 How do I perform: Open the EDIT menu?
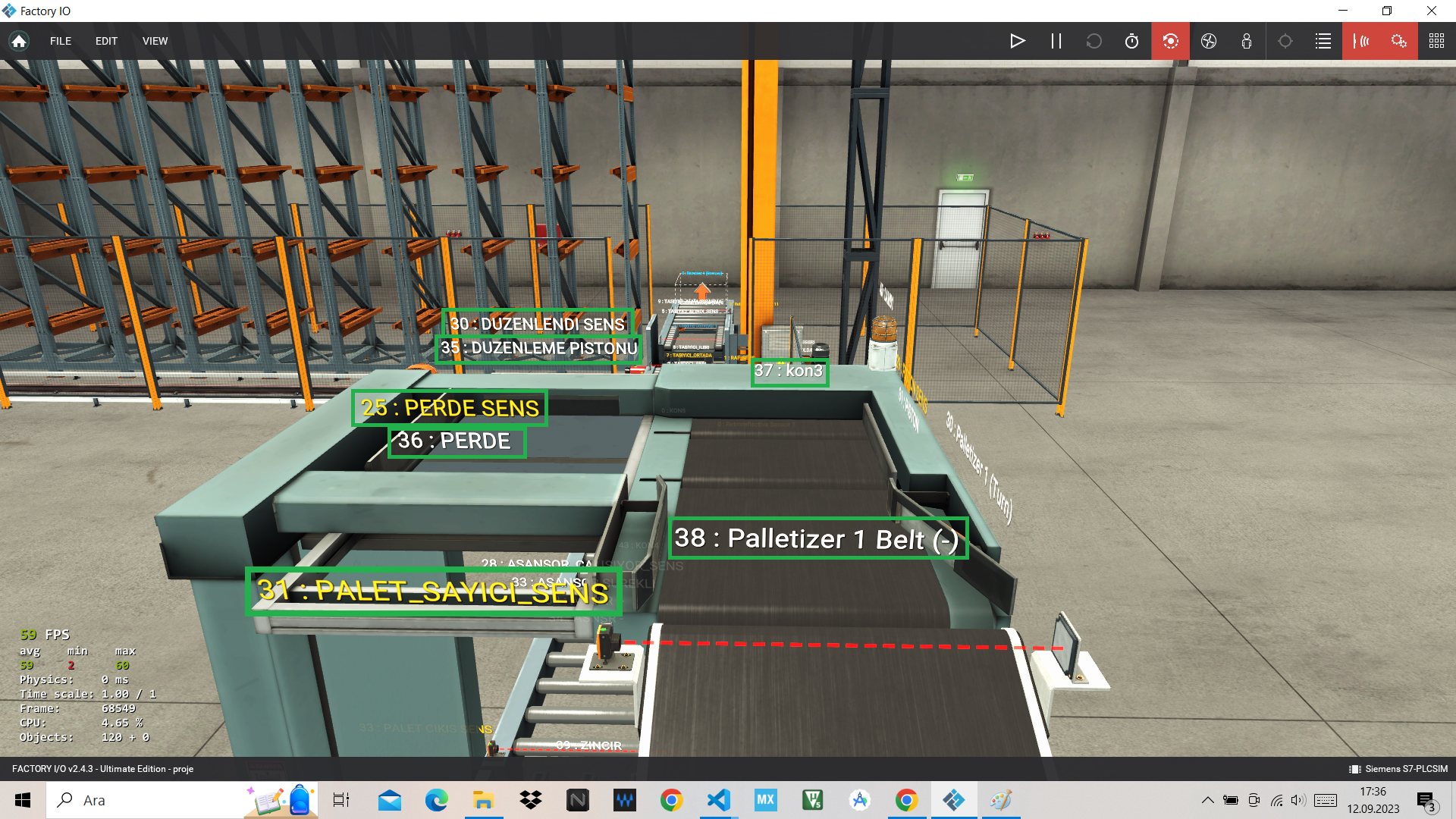click(106, 41)
